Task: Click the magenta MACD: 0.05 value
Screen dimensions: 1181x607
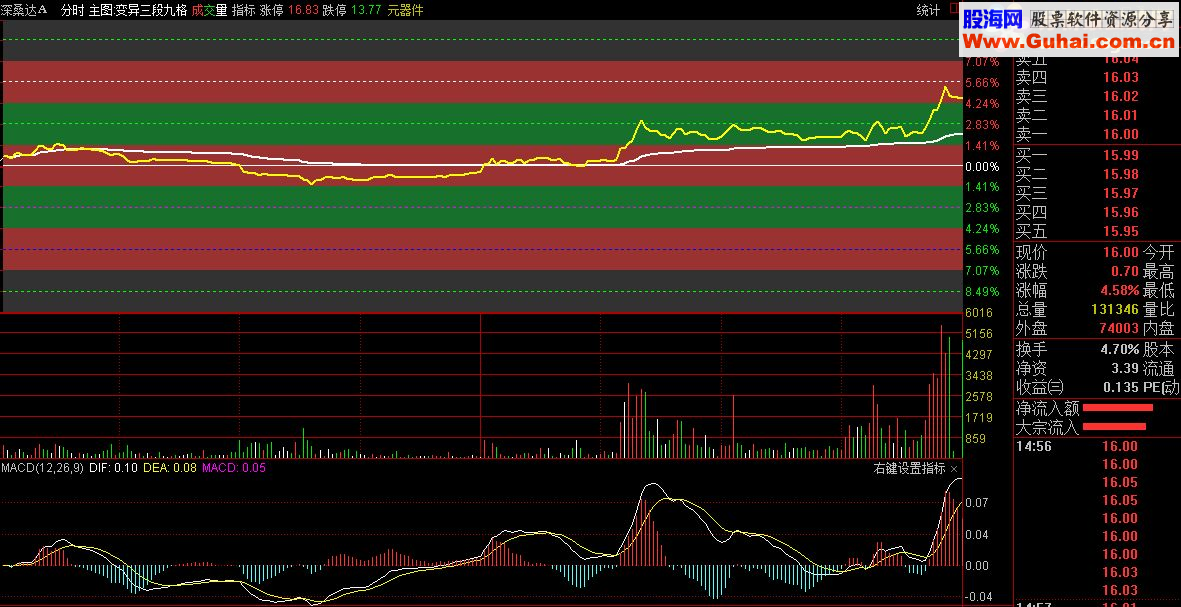Action: [233, 468]
